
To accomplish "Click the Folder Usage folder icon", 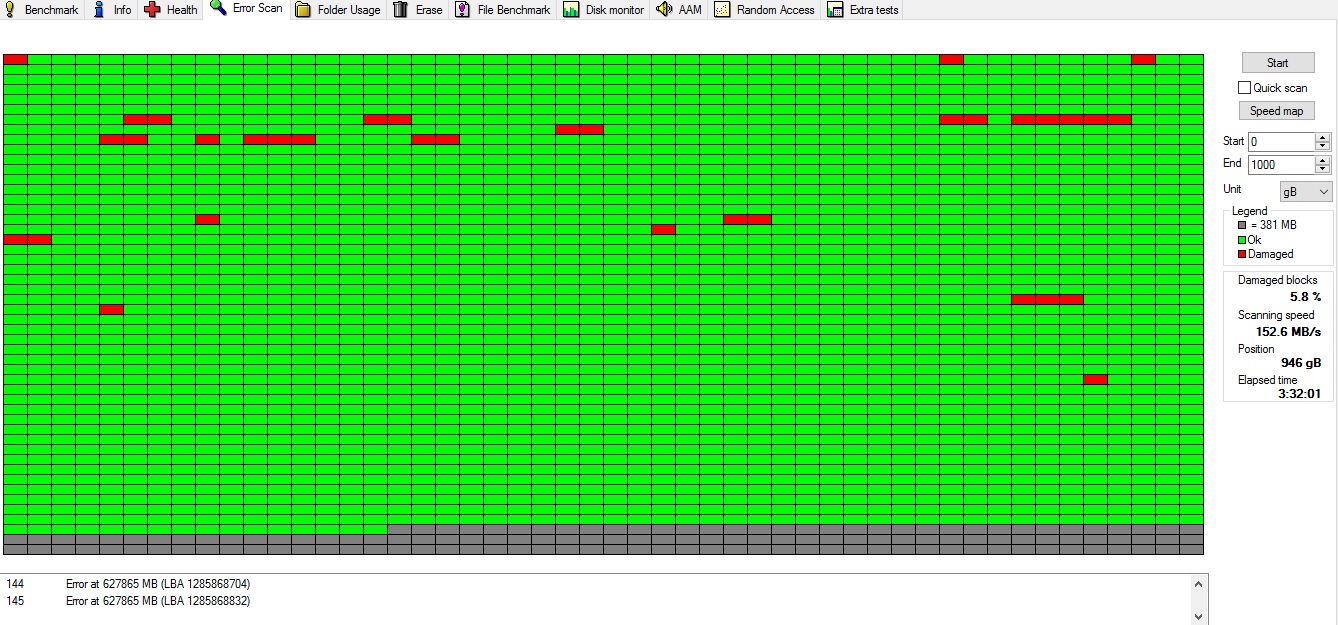I will pos(302,10).
